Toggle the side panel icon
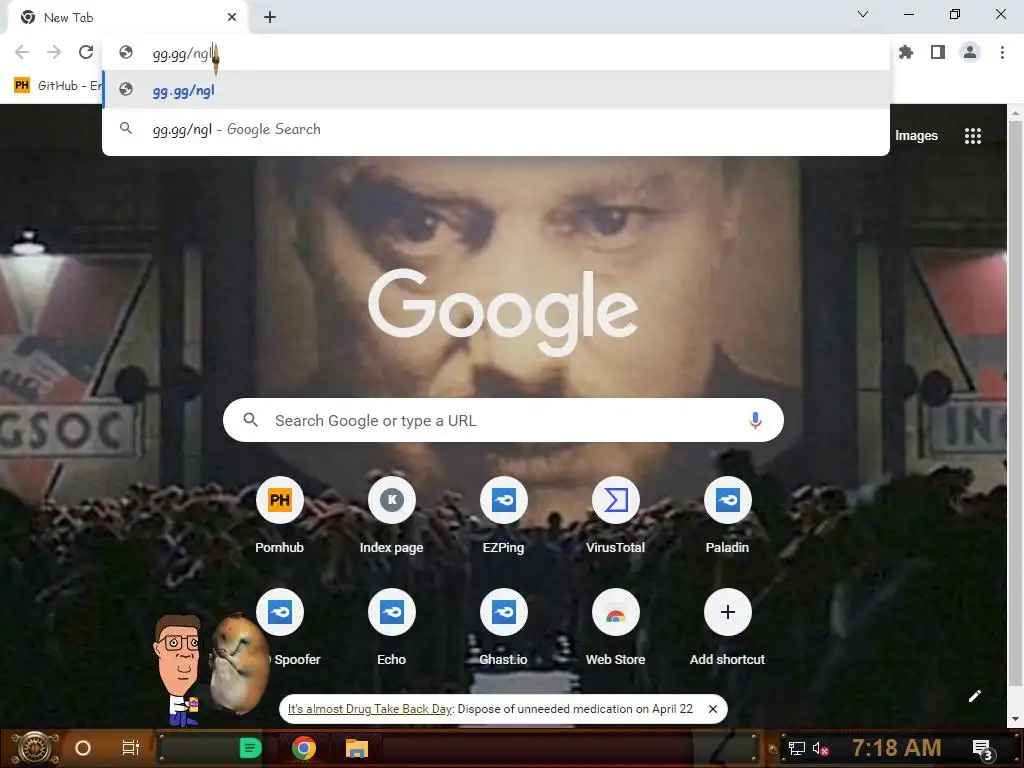This screenshot has height=768, width=1024. 938,52
